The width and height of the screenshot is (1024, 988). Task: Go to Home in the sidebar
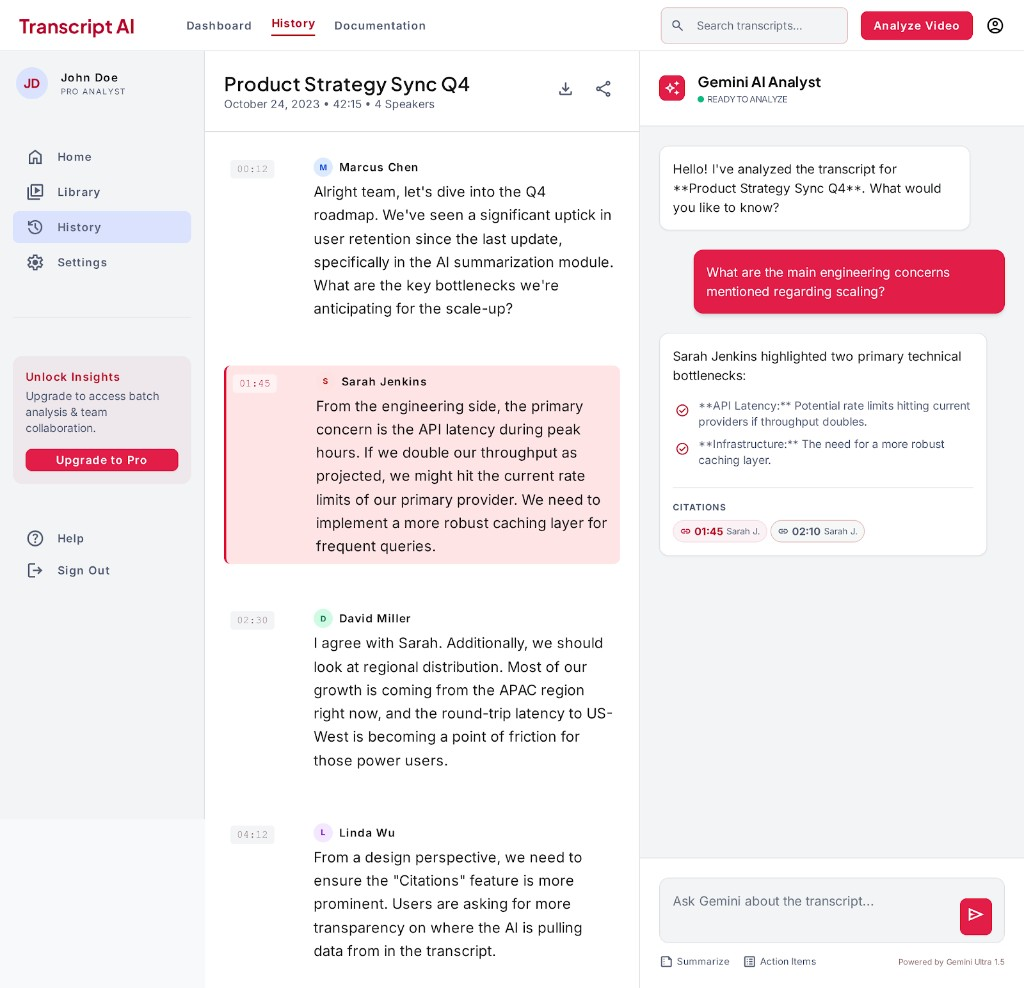pos(102,157)
